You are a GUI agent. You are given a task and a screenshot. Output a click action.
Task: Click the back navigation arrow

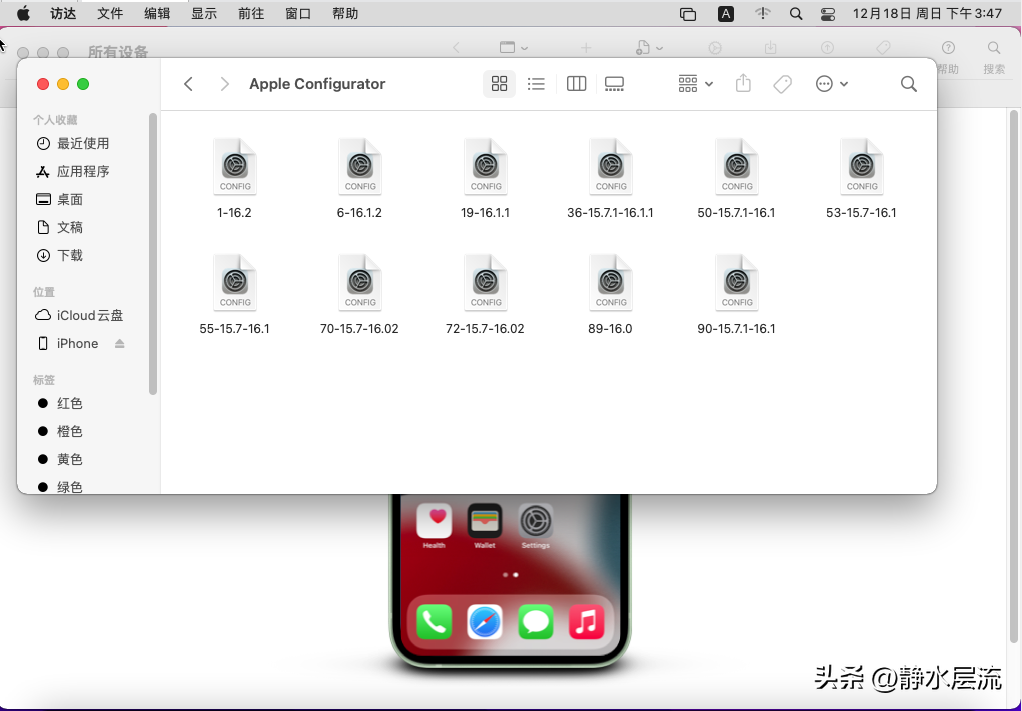pos(188,84)
